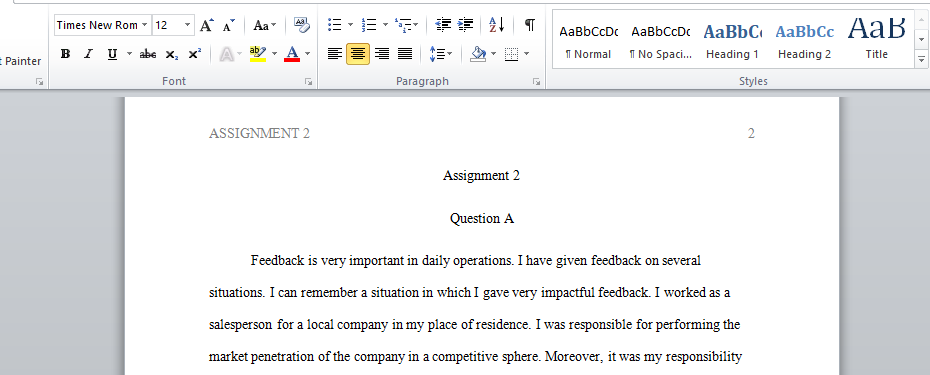Click the Sort icon
The height and width of the screenshot is (375, 930).
coord(496,25)
